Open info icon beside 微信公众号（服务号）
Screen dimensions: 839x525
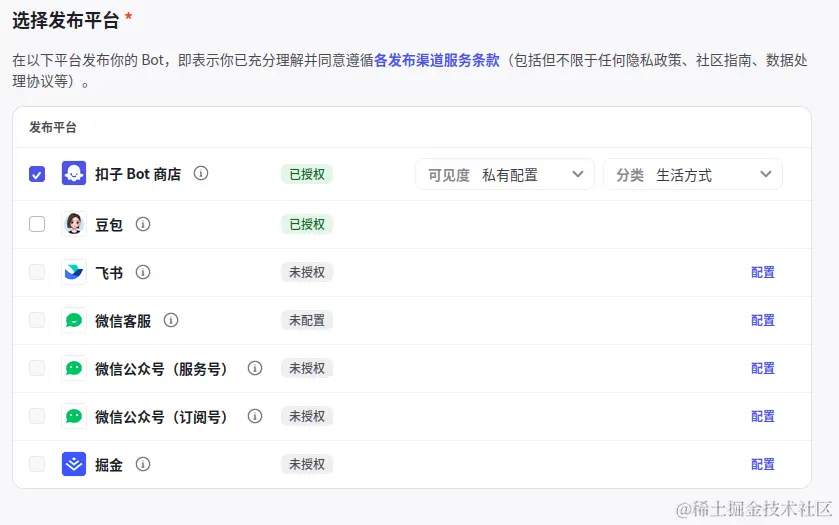click(x=255, y=368)
